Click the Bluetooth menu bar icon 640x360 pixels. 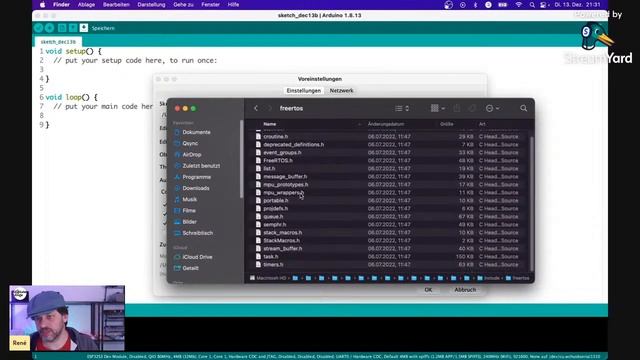(x=475, y=4)
